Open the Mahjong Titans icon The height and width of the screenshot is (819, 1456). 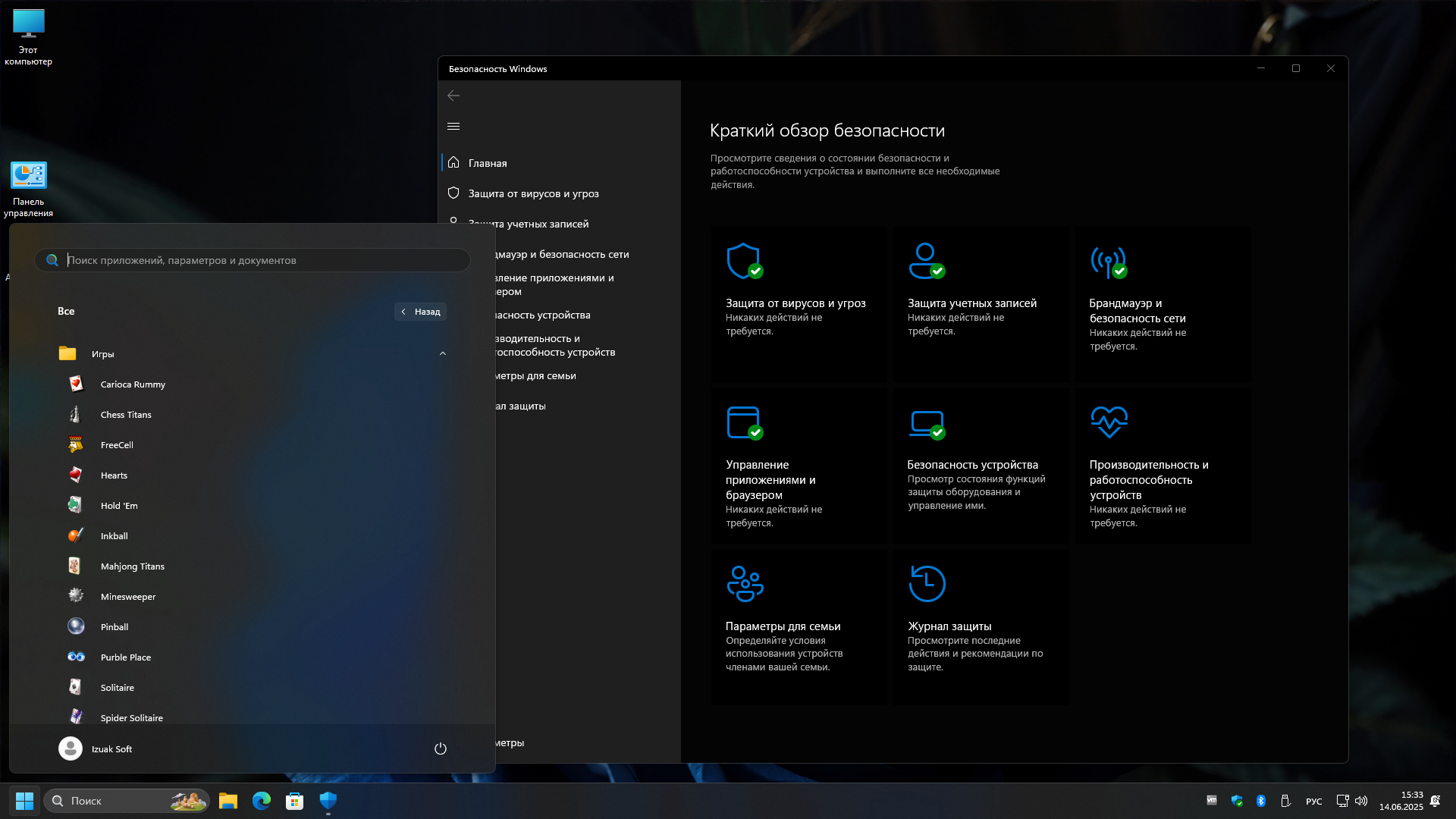click(76, 566)
